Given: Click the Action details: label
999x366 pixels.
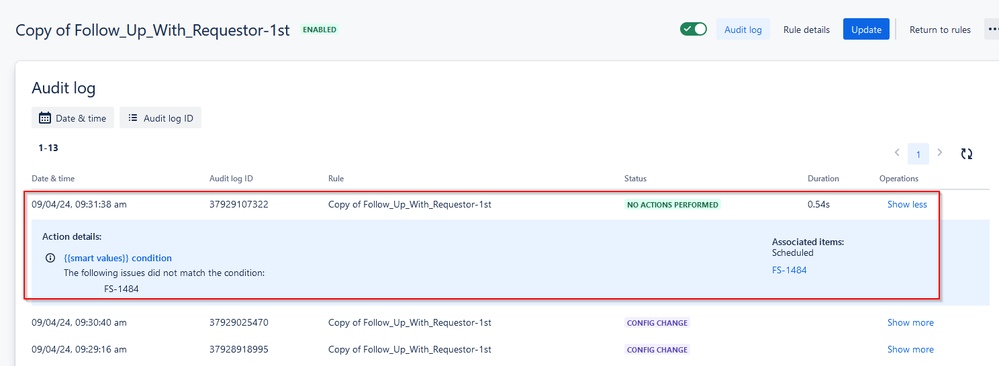Looking at the screenshot, I should pos(72,237).
